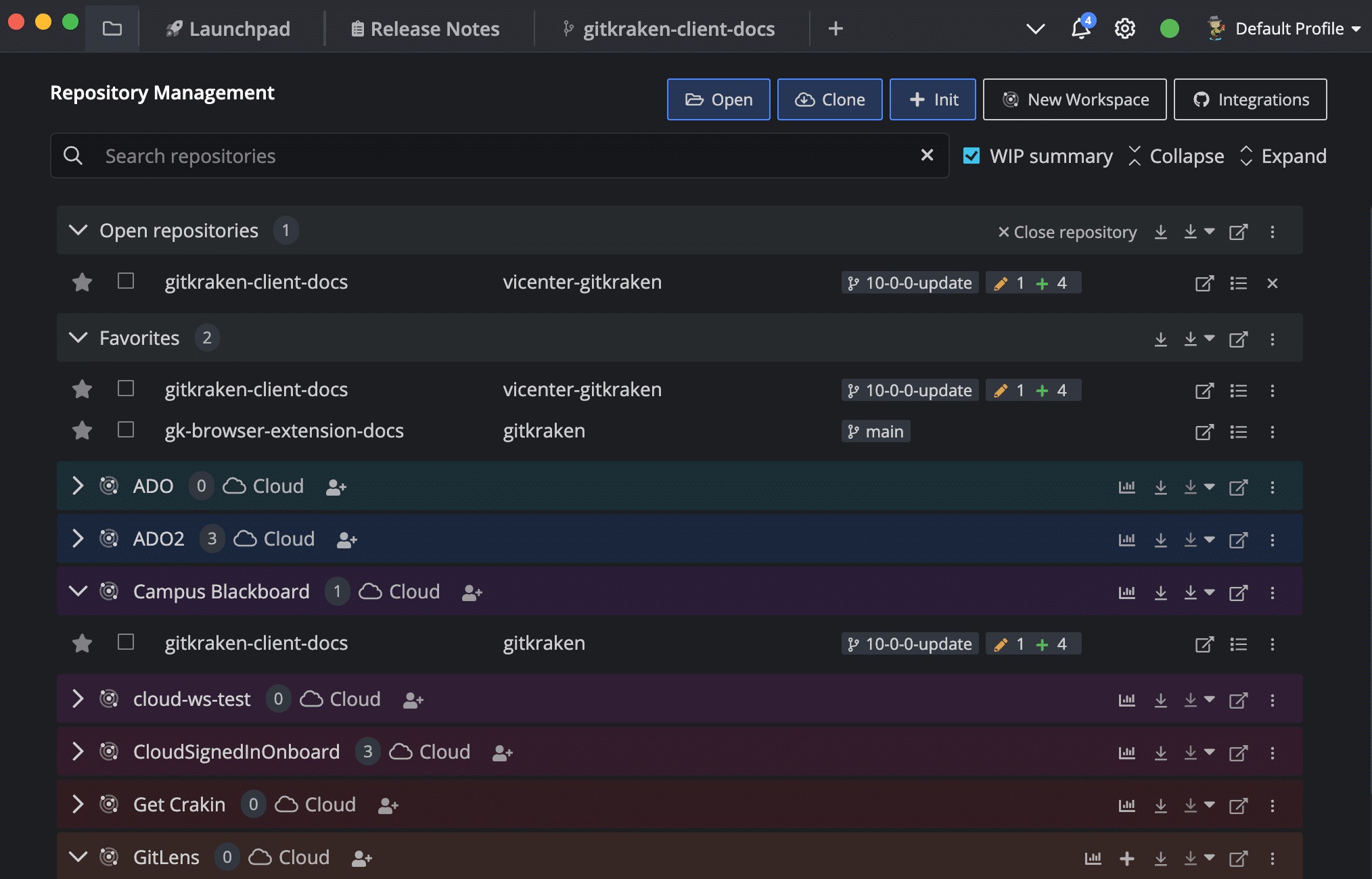Open gk-browser-extension-docs in new tab icon

(1204, 431)
